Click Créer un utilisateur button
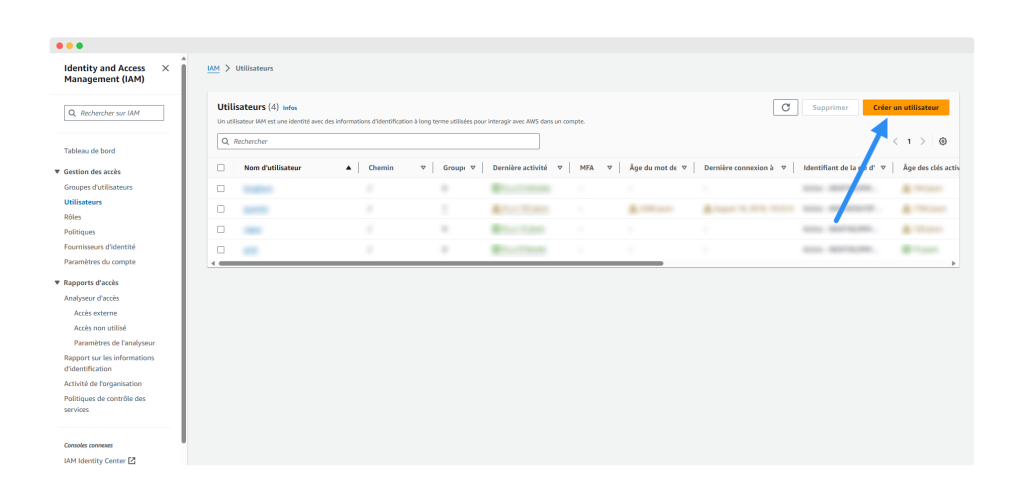 pos(906,108)
